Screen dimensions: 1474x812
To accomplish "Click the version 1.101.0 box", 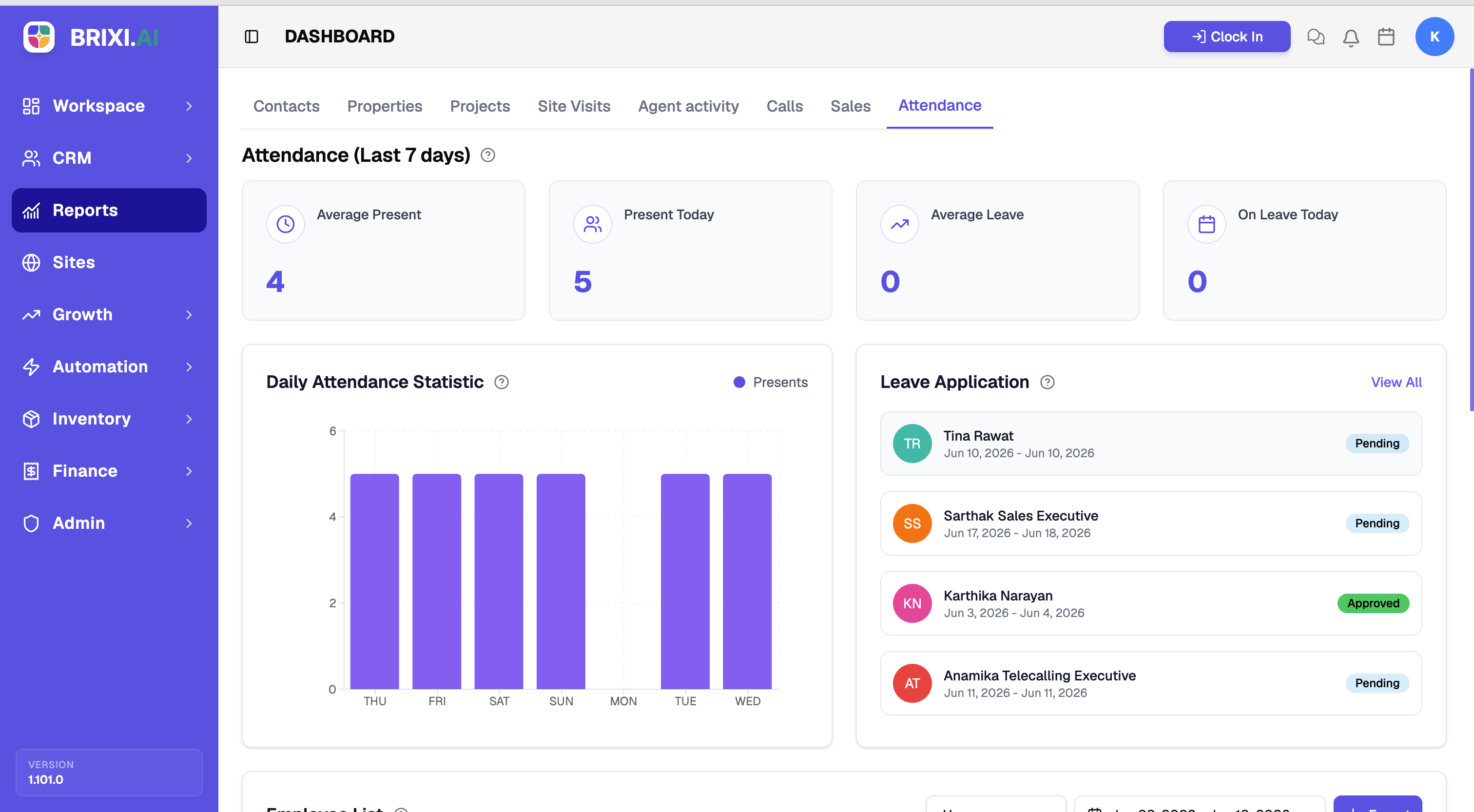I will point(109,773).
